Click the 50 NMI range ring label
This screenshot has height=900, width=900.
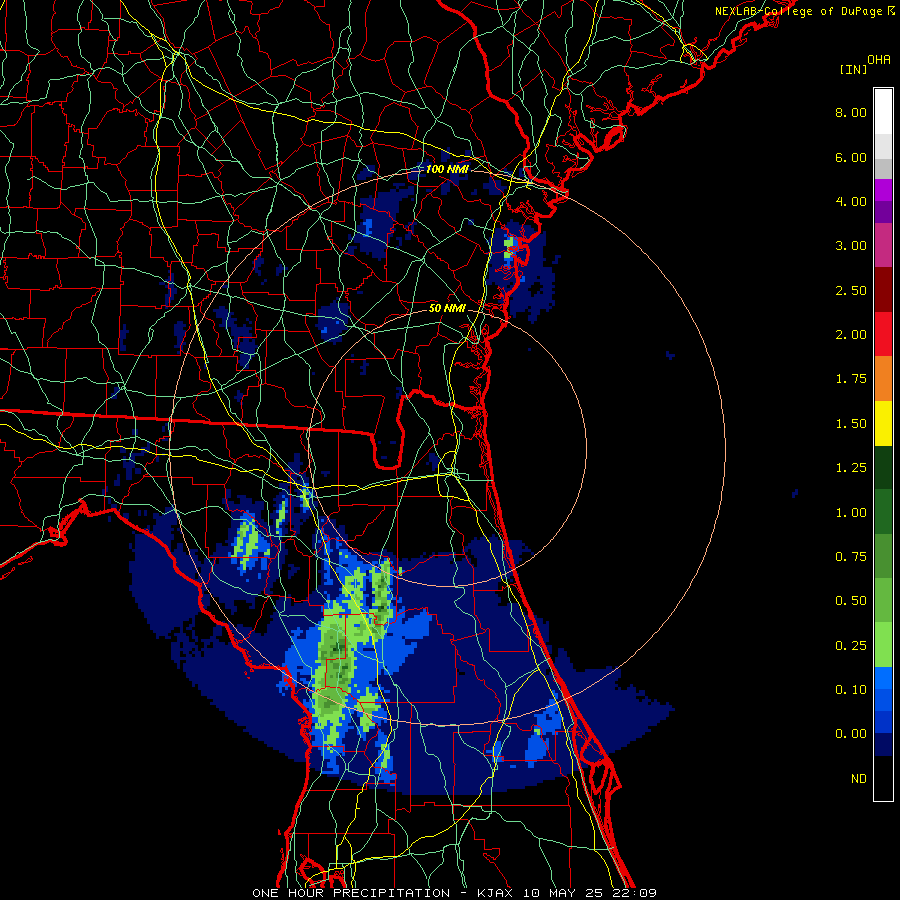[447, 308]
